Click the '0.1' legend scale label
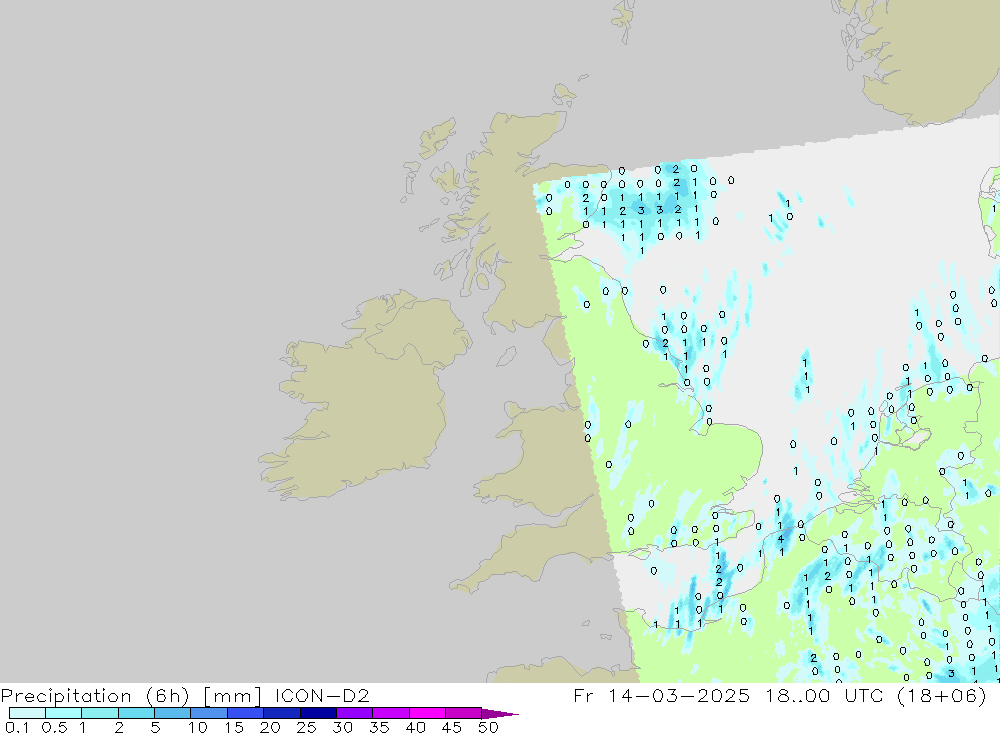 pyautogui.click(x=17, y=727)
